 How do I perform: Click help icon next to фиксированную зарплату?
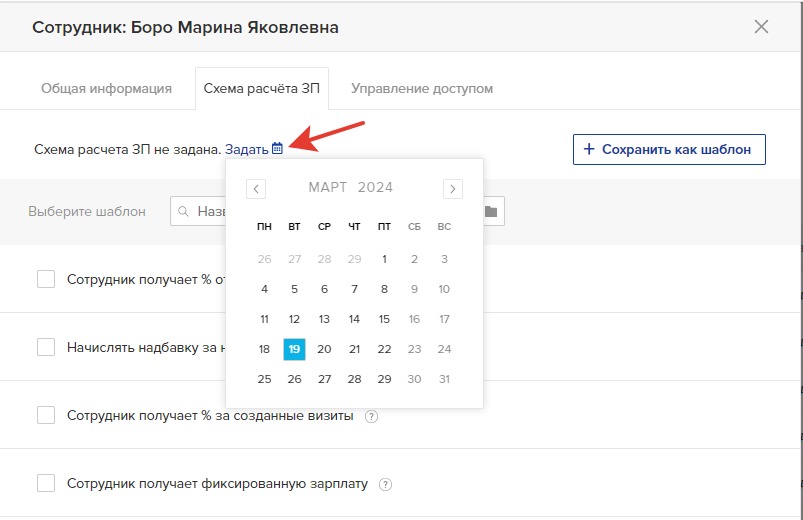[385, 484]
